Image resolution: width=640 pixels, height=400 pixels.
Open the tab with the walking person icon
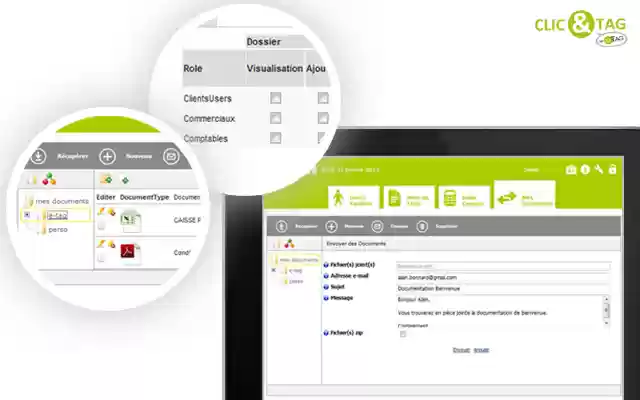[x=353, y=198]
